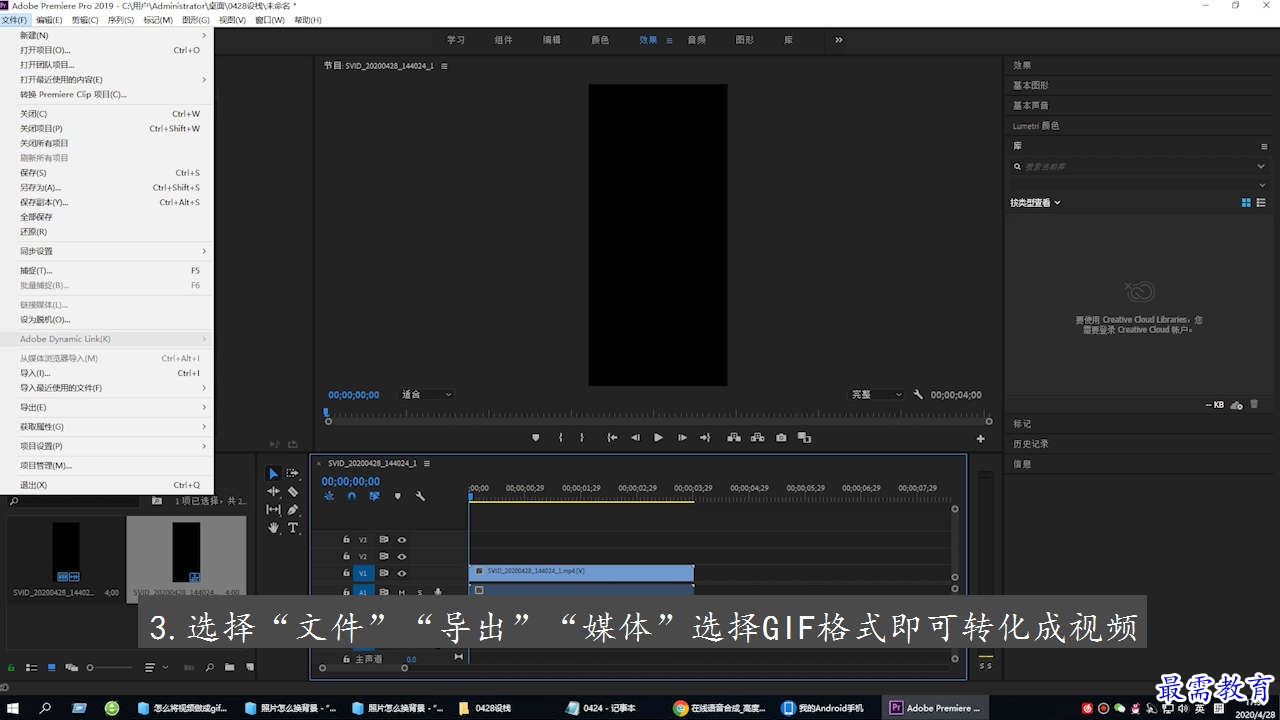Click the Mark Out brace button
Viewport: 1280px width, 720px height.
point(582,437)
